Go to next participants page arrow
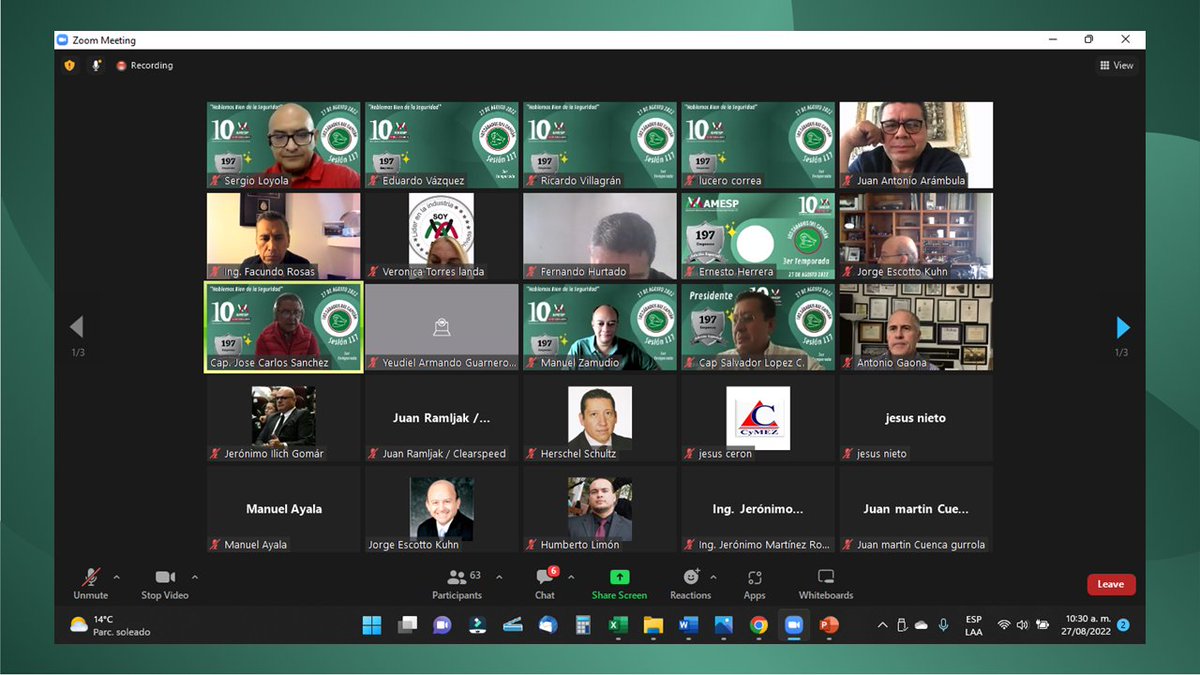This screenshot has height=675, width=1200. click(x=1122, y=327)
